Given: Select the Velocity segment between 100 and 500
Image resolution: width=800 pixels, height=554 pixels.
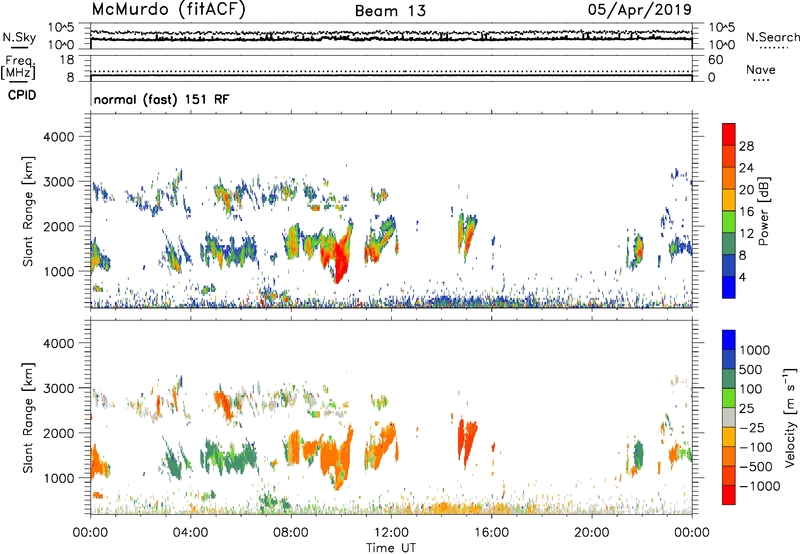Looking at the screenshot, I should [729, 379].
